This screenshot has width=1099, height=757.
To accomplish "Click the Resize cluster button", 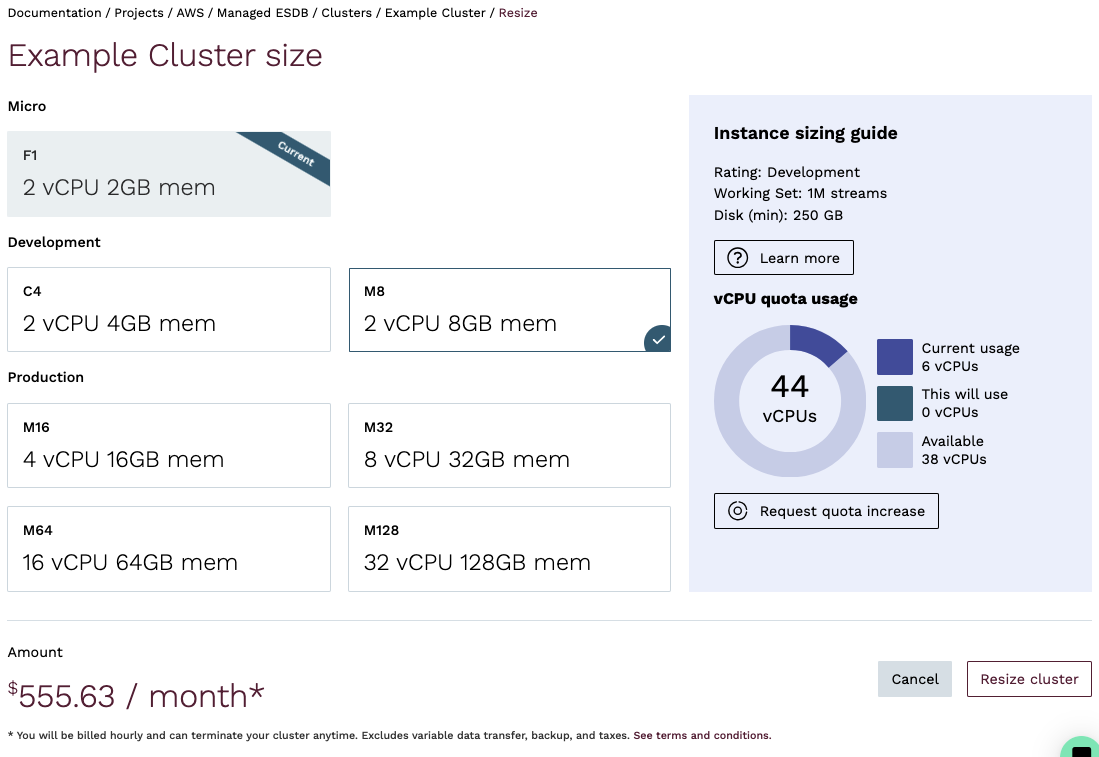I will coord(1029,679).
